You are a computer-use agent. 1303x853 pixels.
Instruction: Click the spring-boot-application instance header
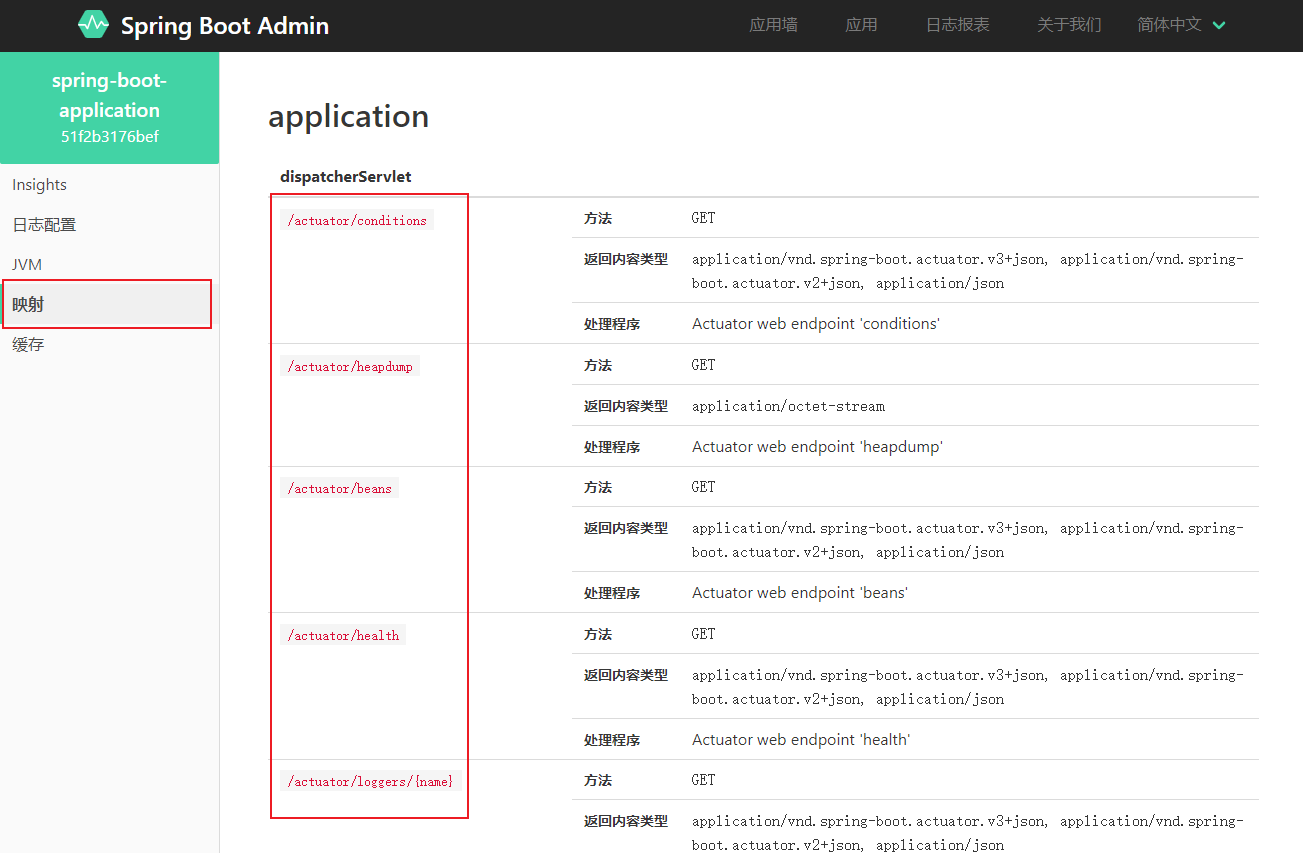coord(110,108)
